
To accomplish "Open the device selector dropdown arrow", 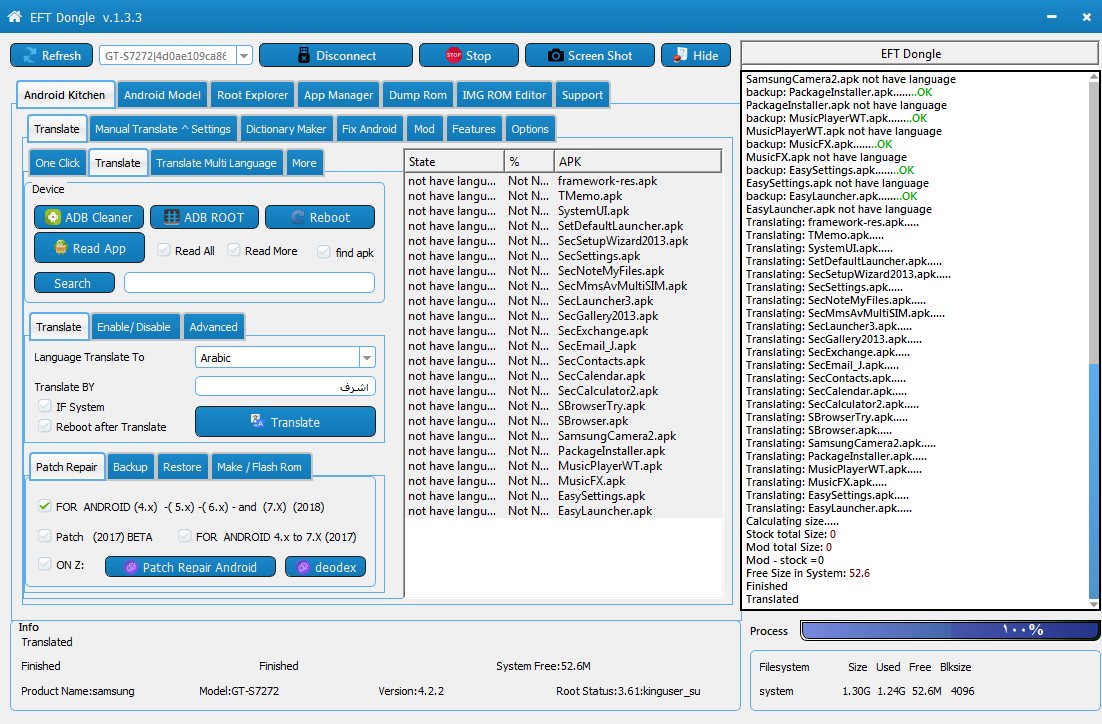I will pos(244,56).
